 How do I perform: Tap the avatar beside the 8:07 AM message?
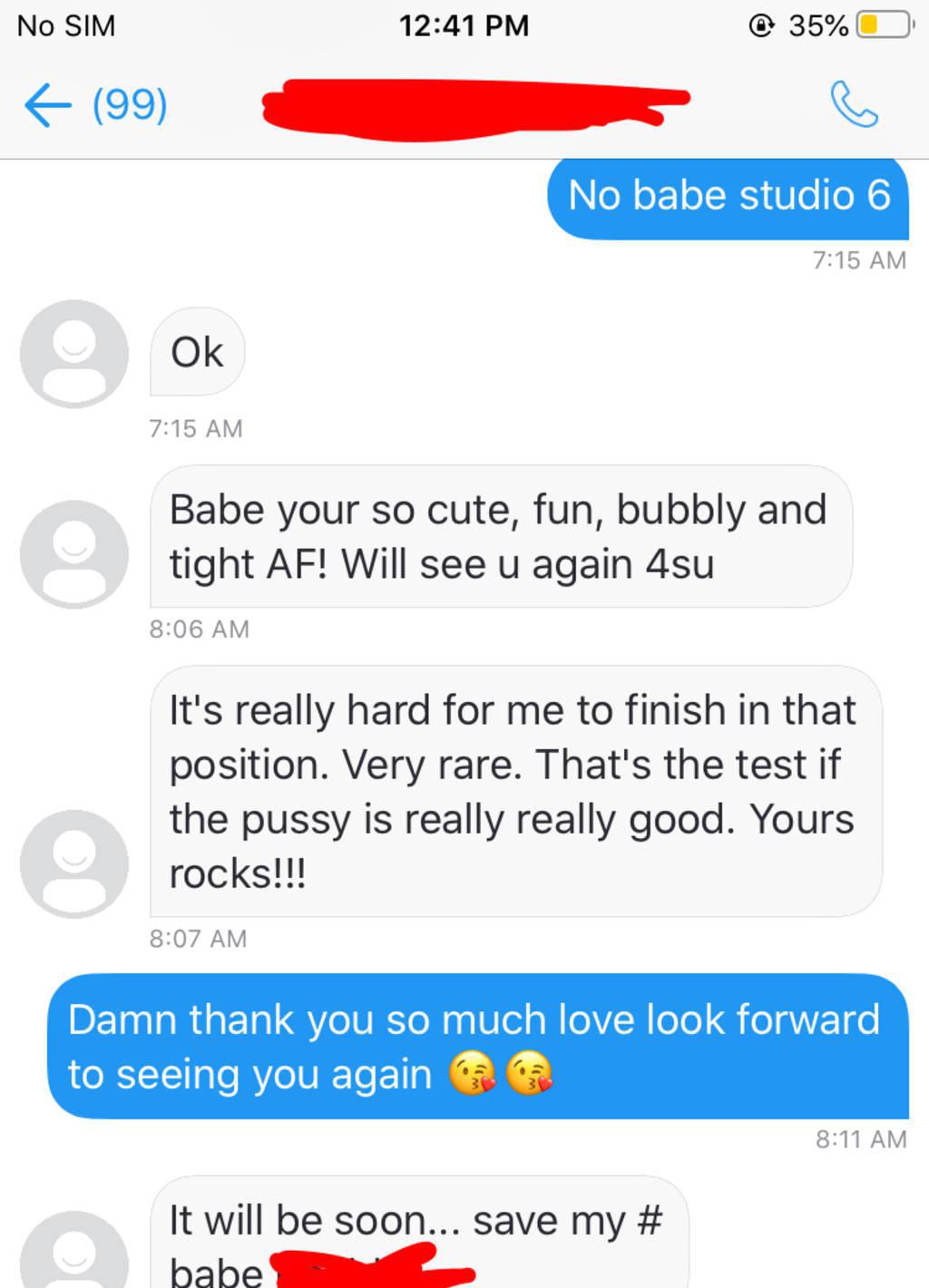click(74, 863)
